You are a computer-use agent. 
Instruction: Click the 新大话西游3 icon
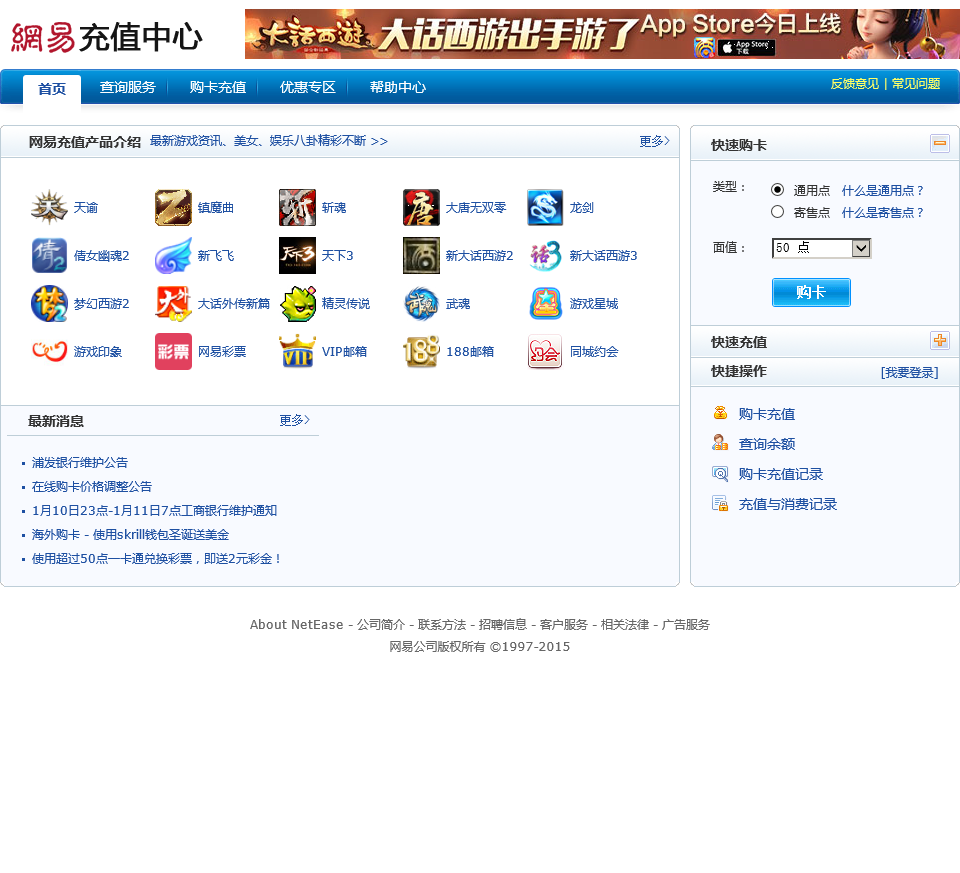click(545, 255)
